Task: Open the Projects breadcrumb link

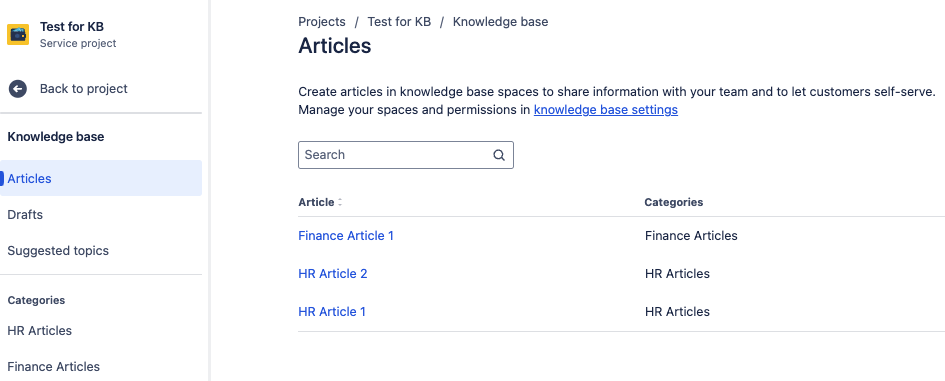Action: point(322,22)
